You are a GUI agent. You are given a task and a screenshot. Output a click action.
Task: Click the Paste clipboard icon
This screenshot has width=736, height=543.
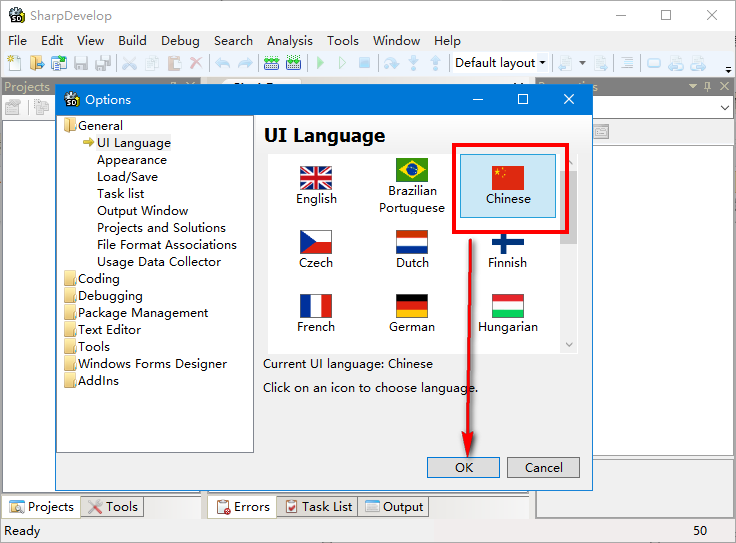174,62
